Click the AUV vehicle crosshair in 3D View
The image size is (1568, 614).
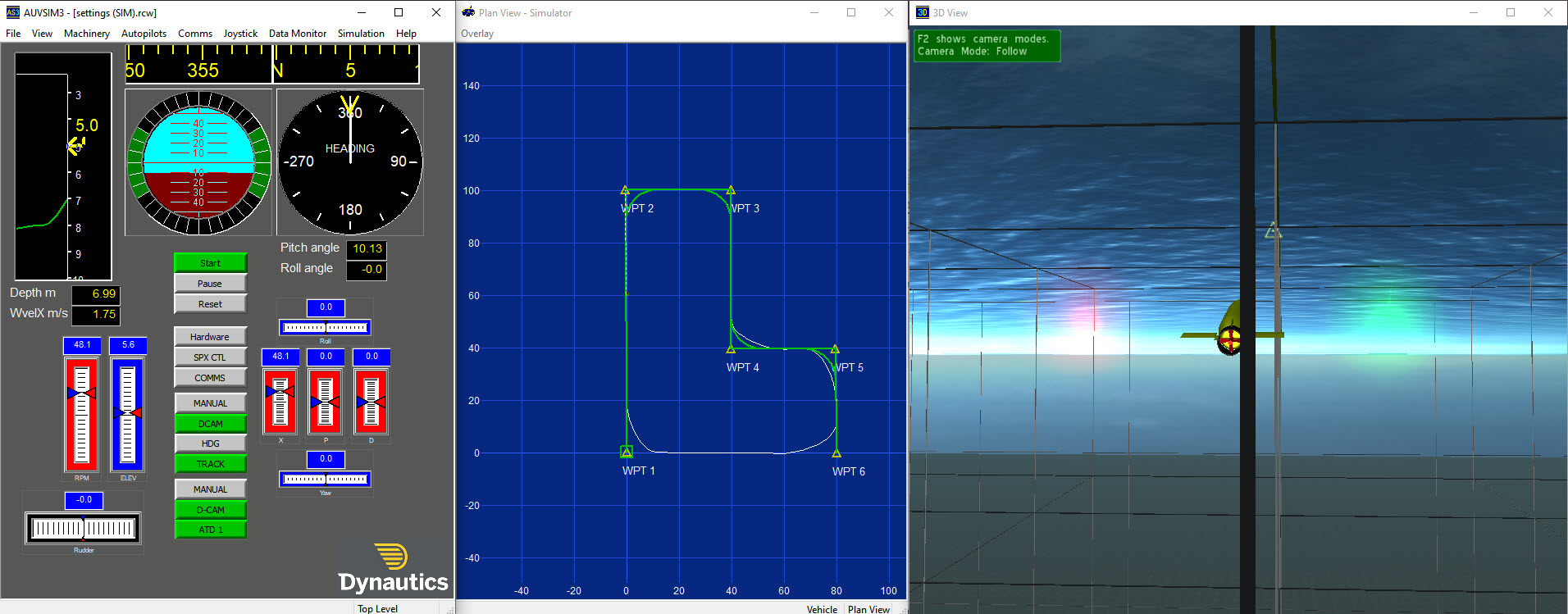click(x=1229, y=338)
